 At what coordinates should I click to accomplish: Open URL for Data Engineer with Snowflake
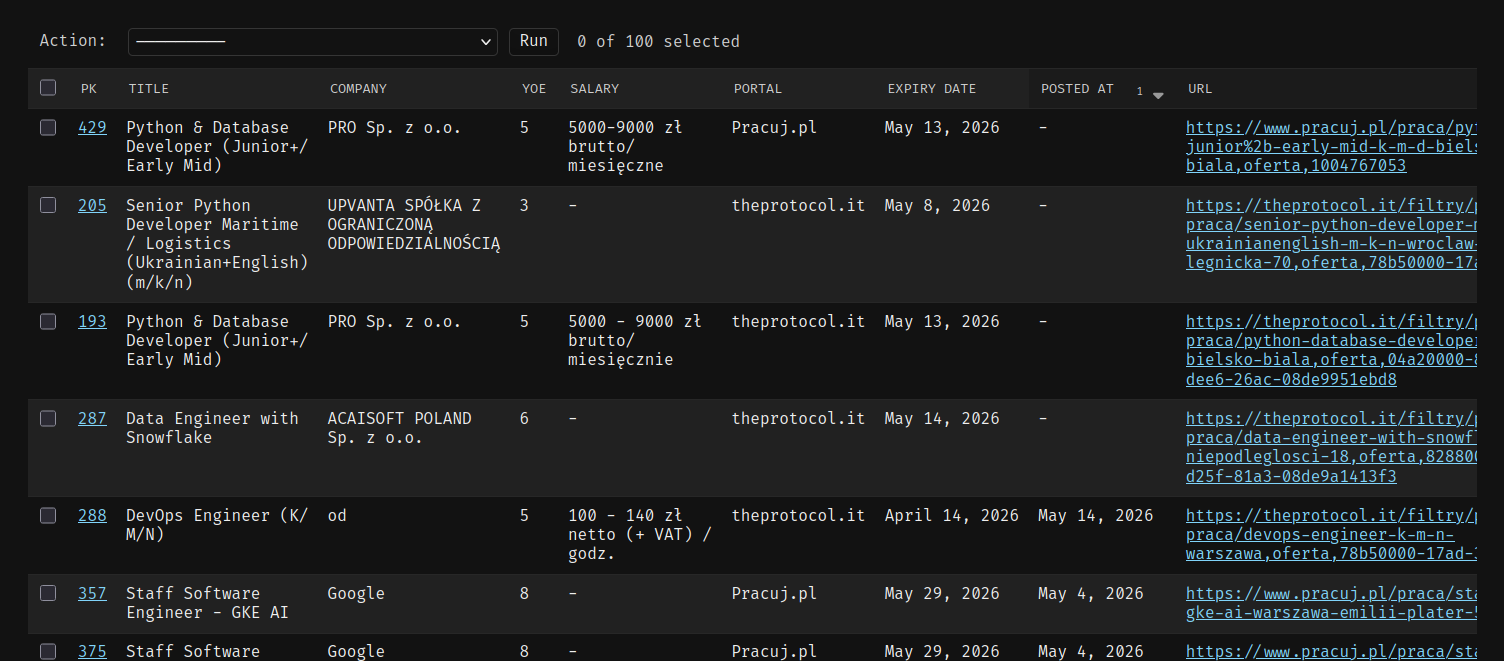pos(1331,447)
